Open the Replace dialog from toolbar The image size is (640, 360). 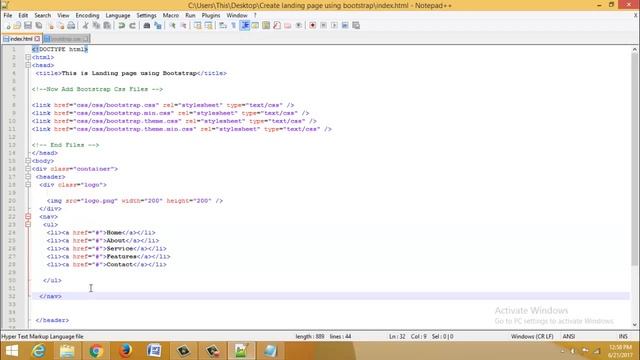(x=158, y=25)
